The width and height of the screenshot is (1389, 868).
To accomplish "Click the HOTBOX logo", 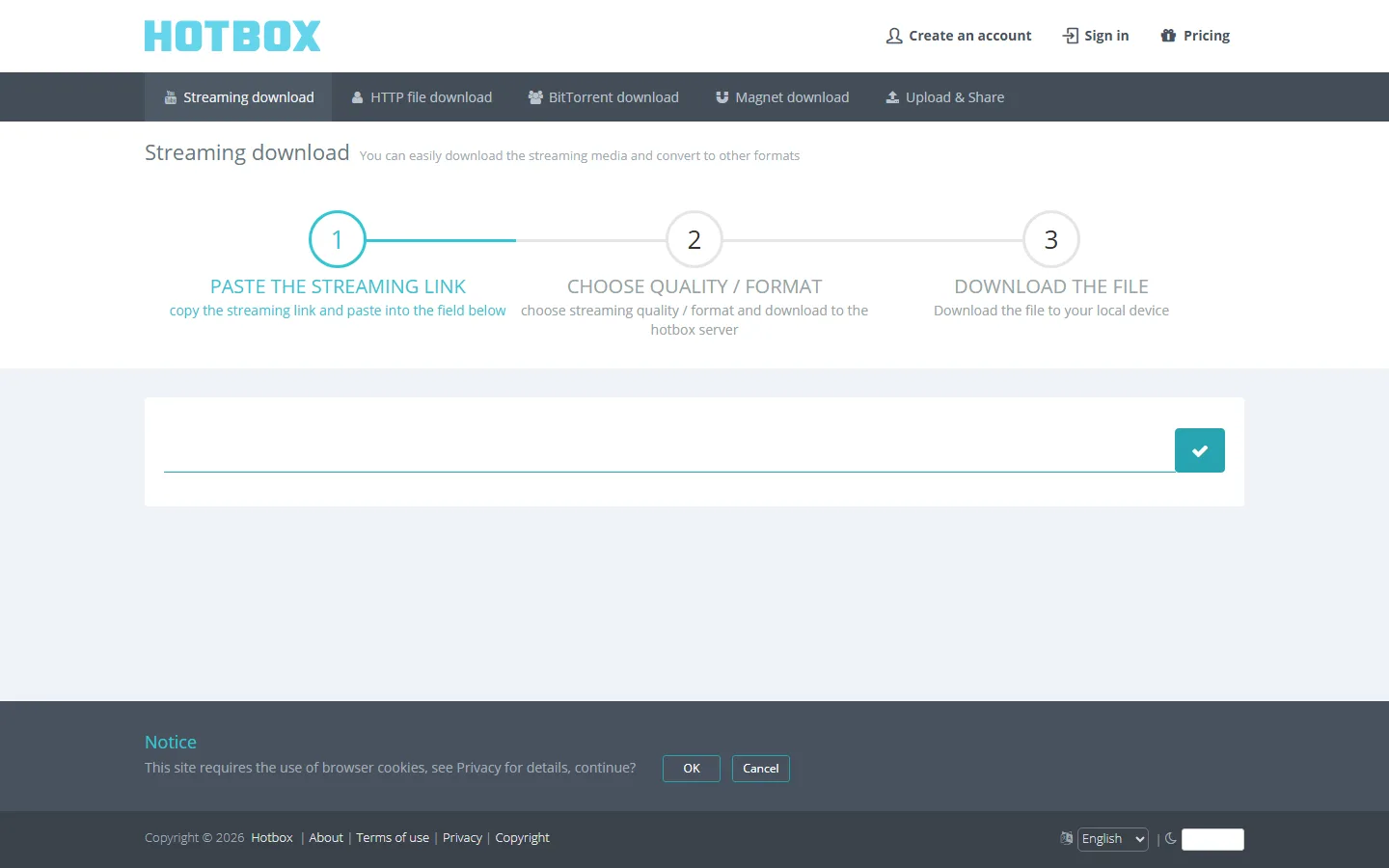I will pos(232,36).
